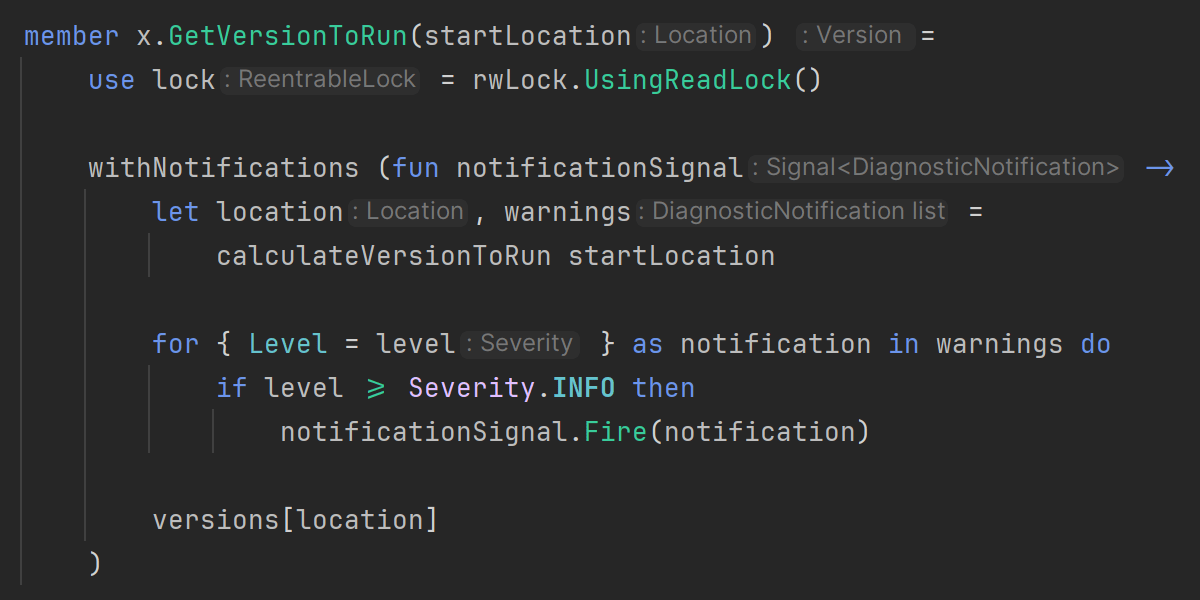Click the Severity type inlay hint
Screen dimensions: 1200x600
[522, 344]
